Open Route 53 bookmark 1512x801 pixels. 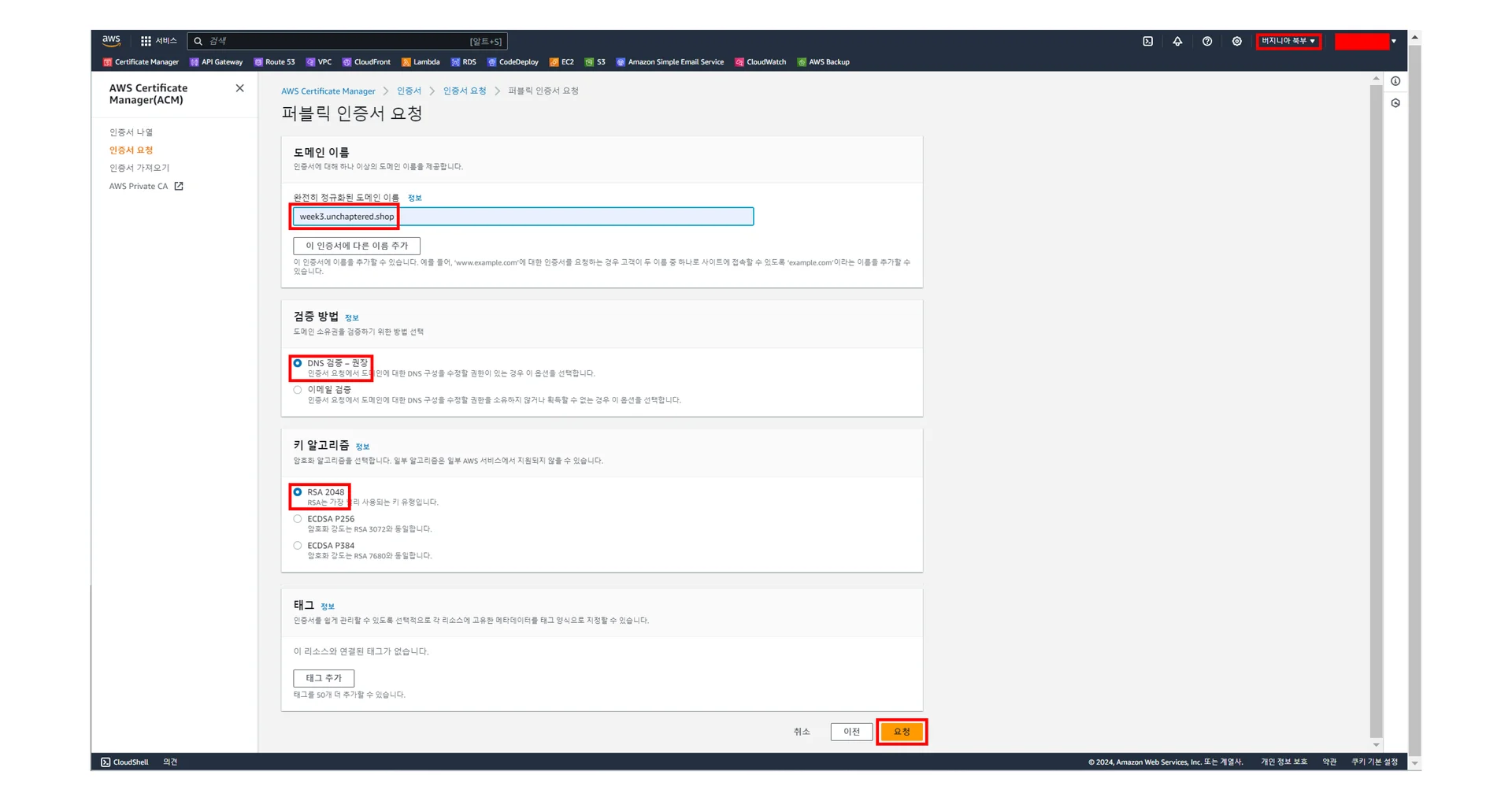pyautogui.click(x=275, y=61)
